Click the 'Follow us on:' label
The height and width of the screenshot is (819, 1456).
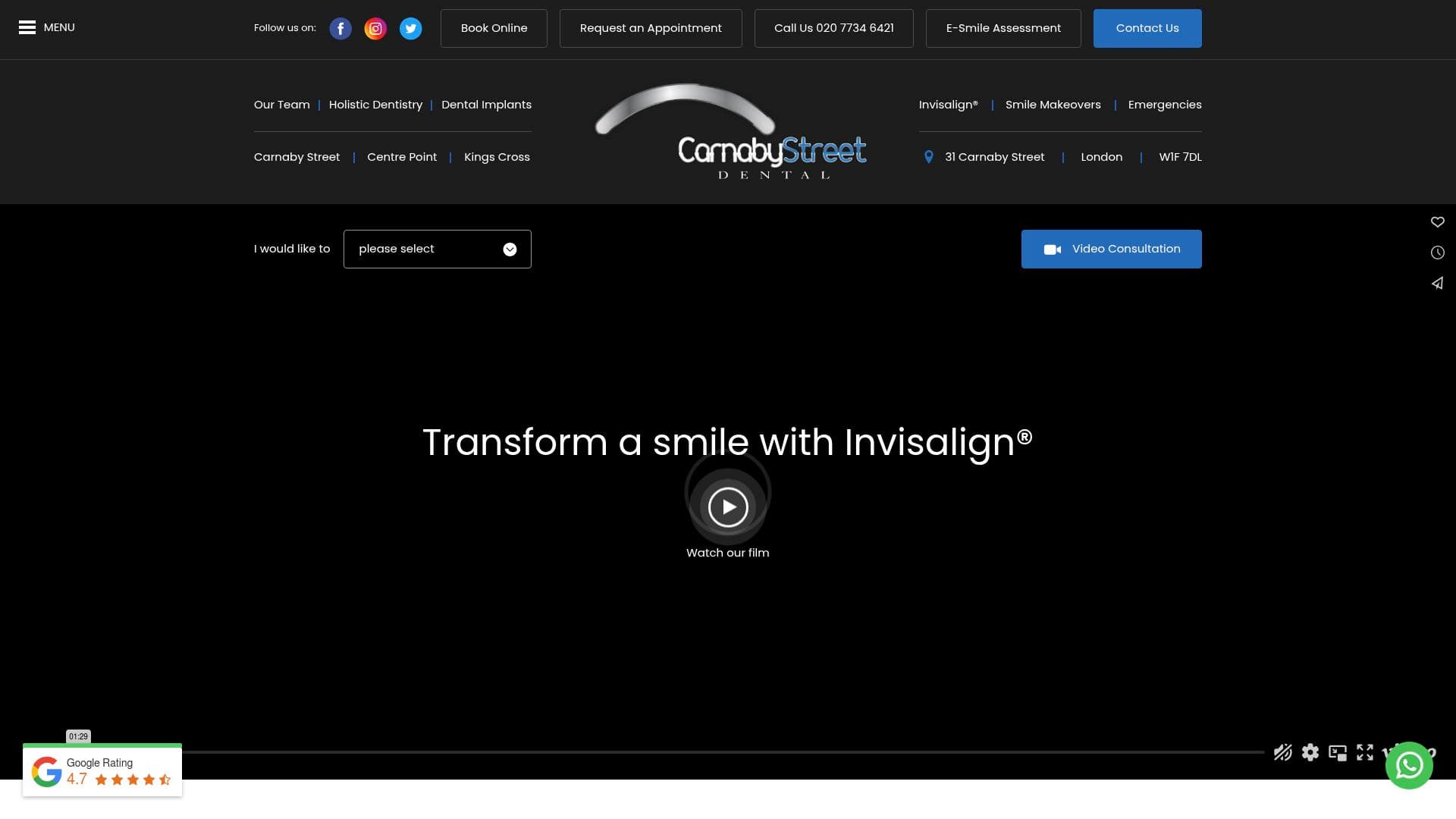285,28
